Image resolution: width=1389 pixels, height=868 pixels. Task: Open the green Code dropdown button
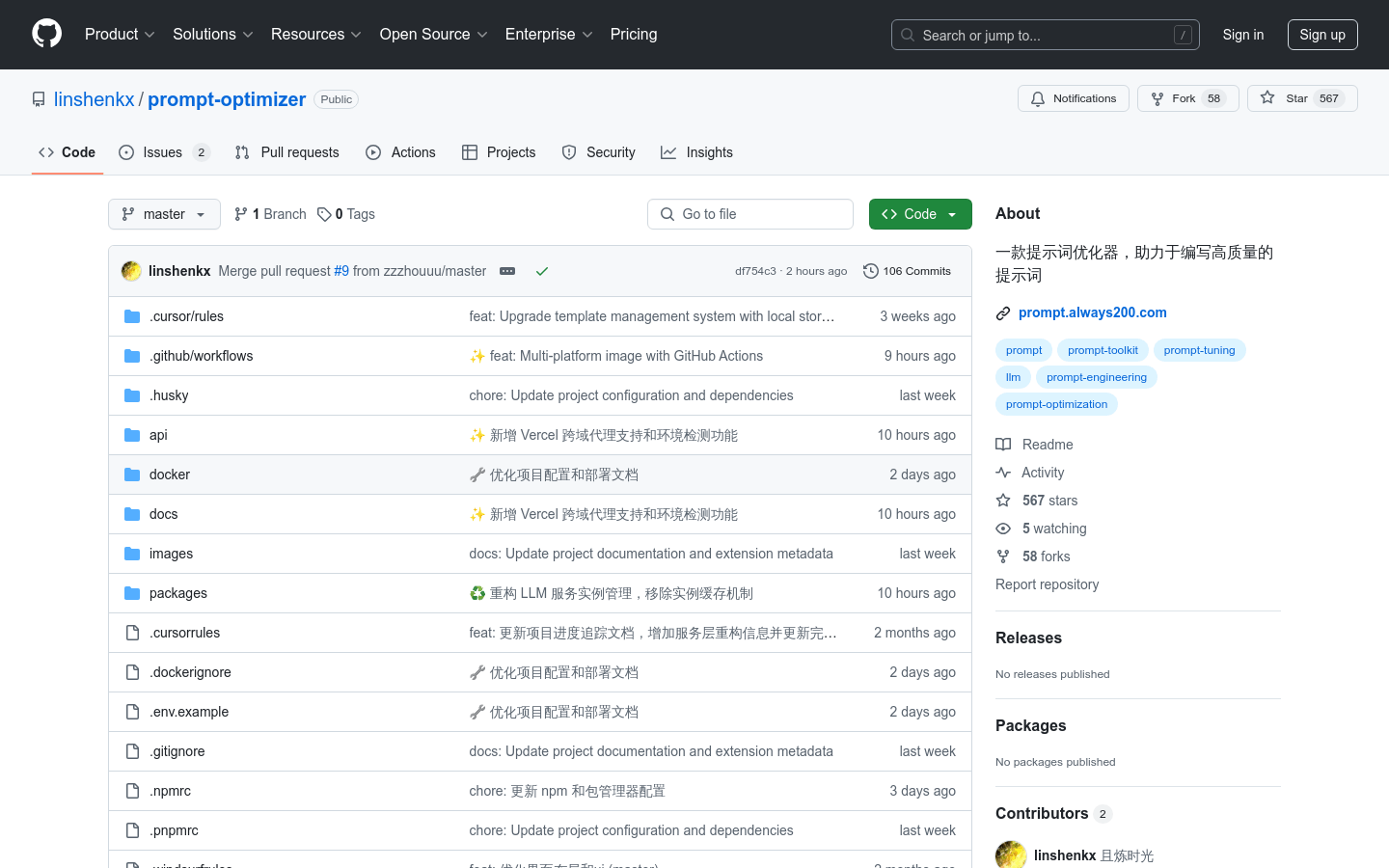pos(920,214)
